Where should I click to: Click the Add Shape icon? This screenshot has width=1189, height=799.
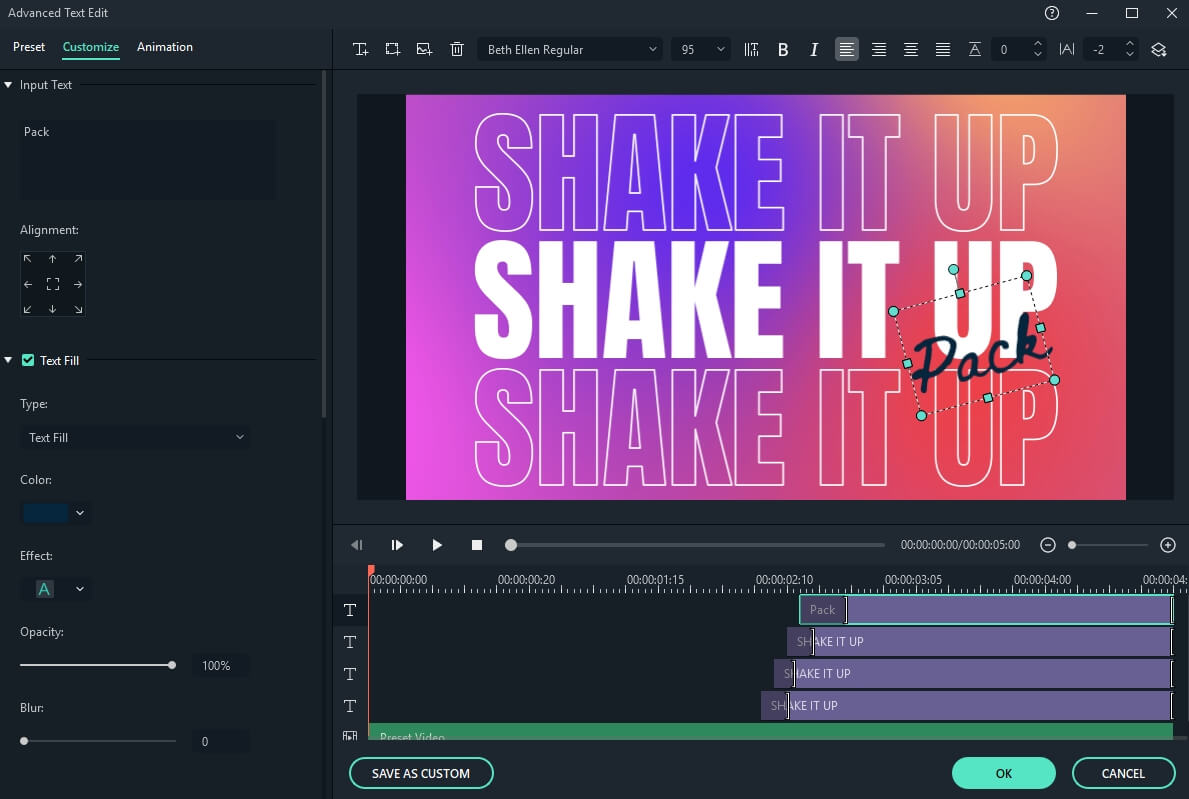coord(393,49)
